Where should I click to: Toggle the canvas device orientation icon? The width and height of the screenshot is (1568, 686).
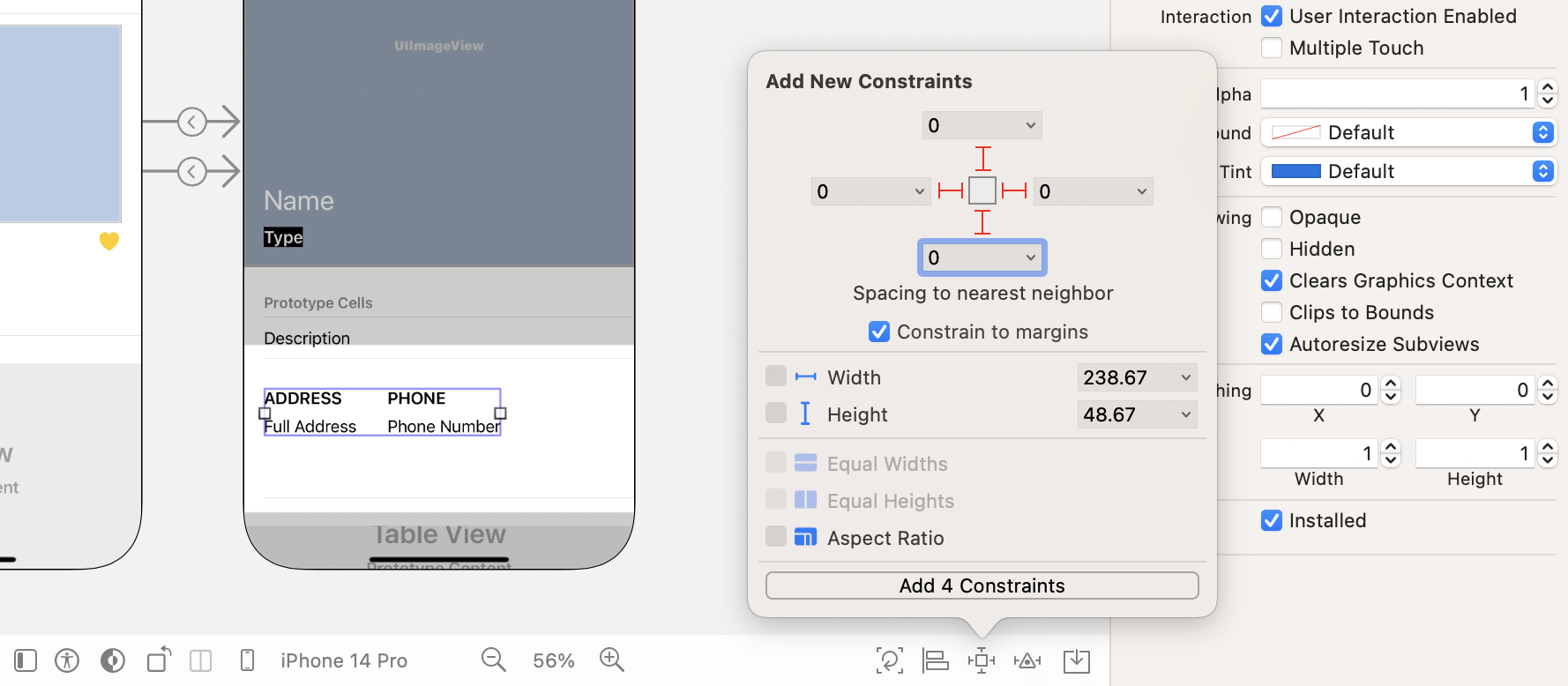coord(159,660)
